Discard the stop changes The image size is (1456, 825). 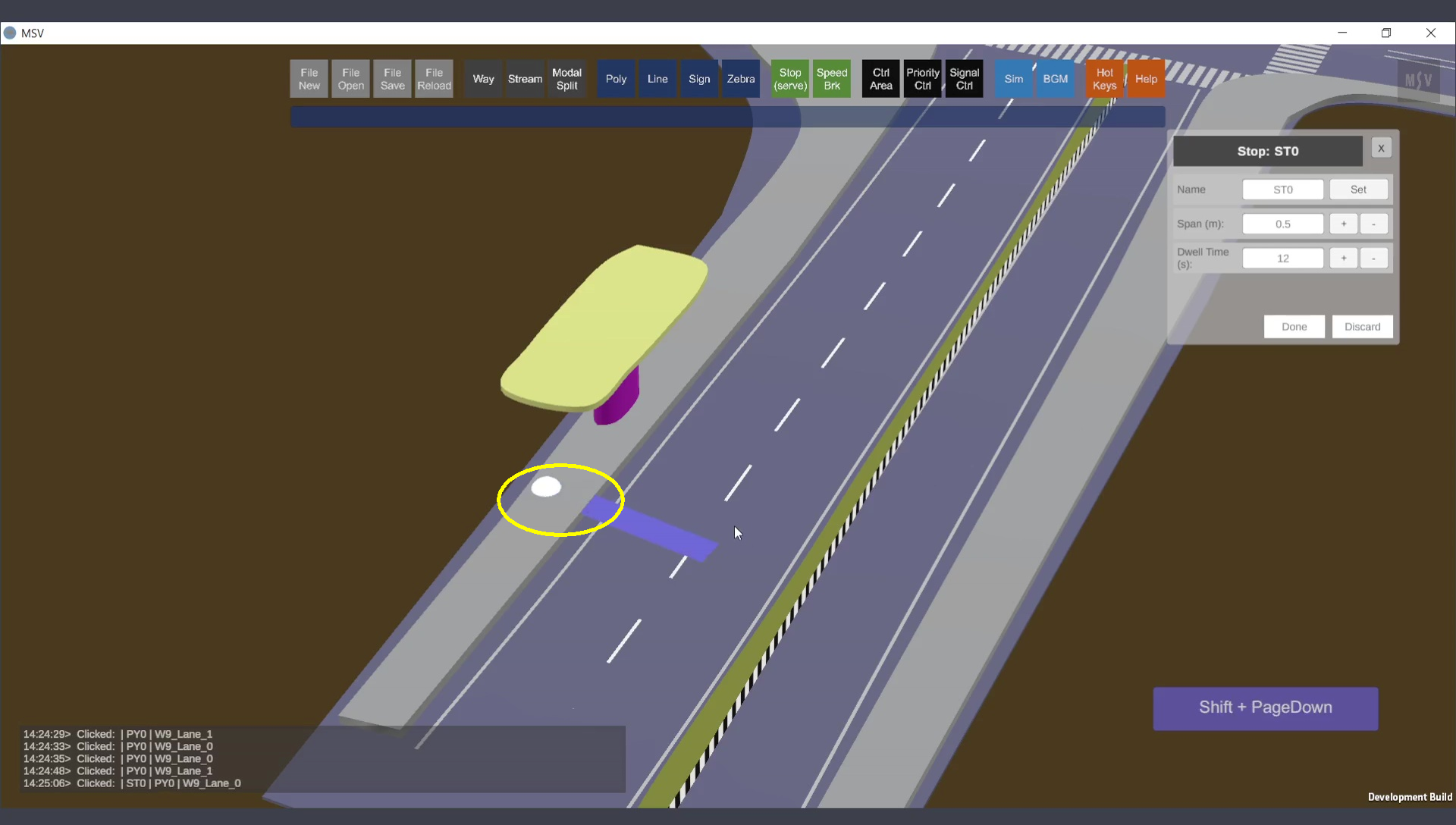[x=1362, y=327]
